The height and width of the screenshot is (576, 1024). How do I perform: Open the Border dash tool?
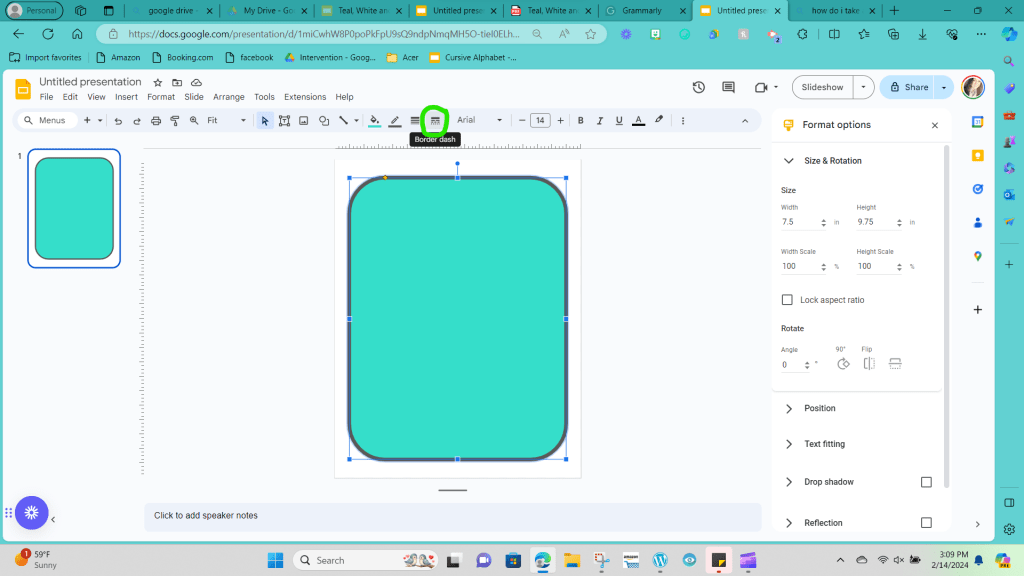point(435,121)
